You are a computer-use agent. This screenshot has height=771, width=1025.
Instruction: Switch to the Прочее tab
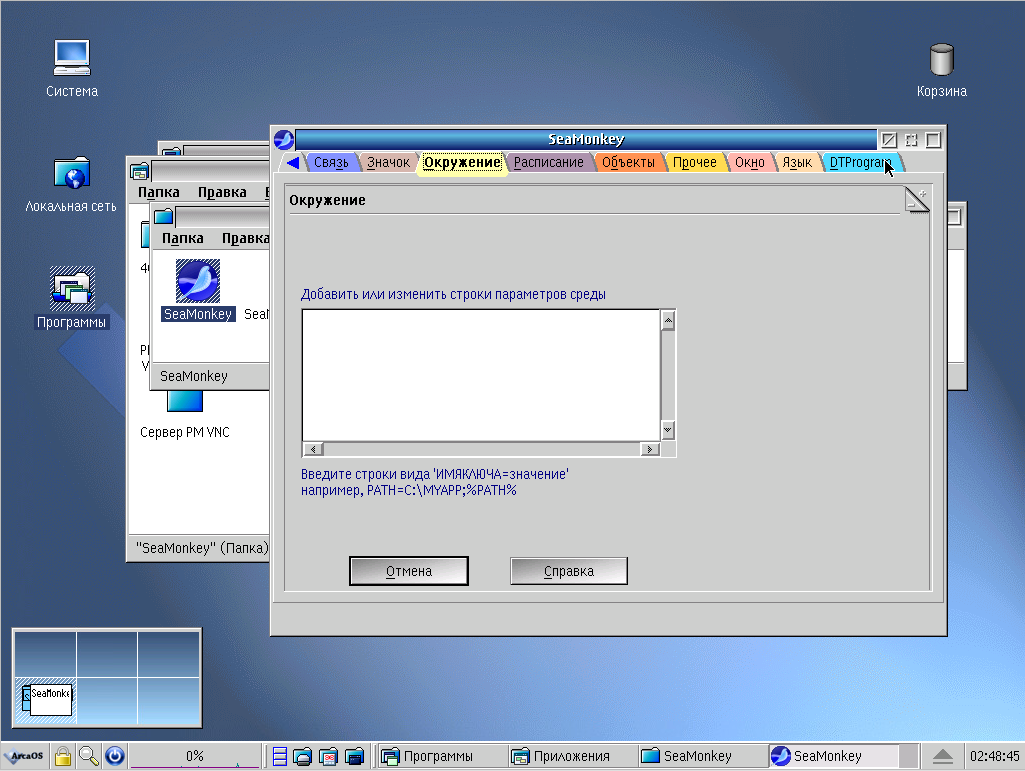(x=695, y=162)
